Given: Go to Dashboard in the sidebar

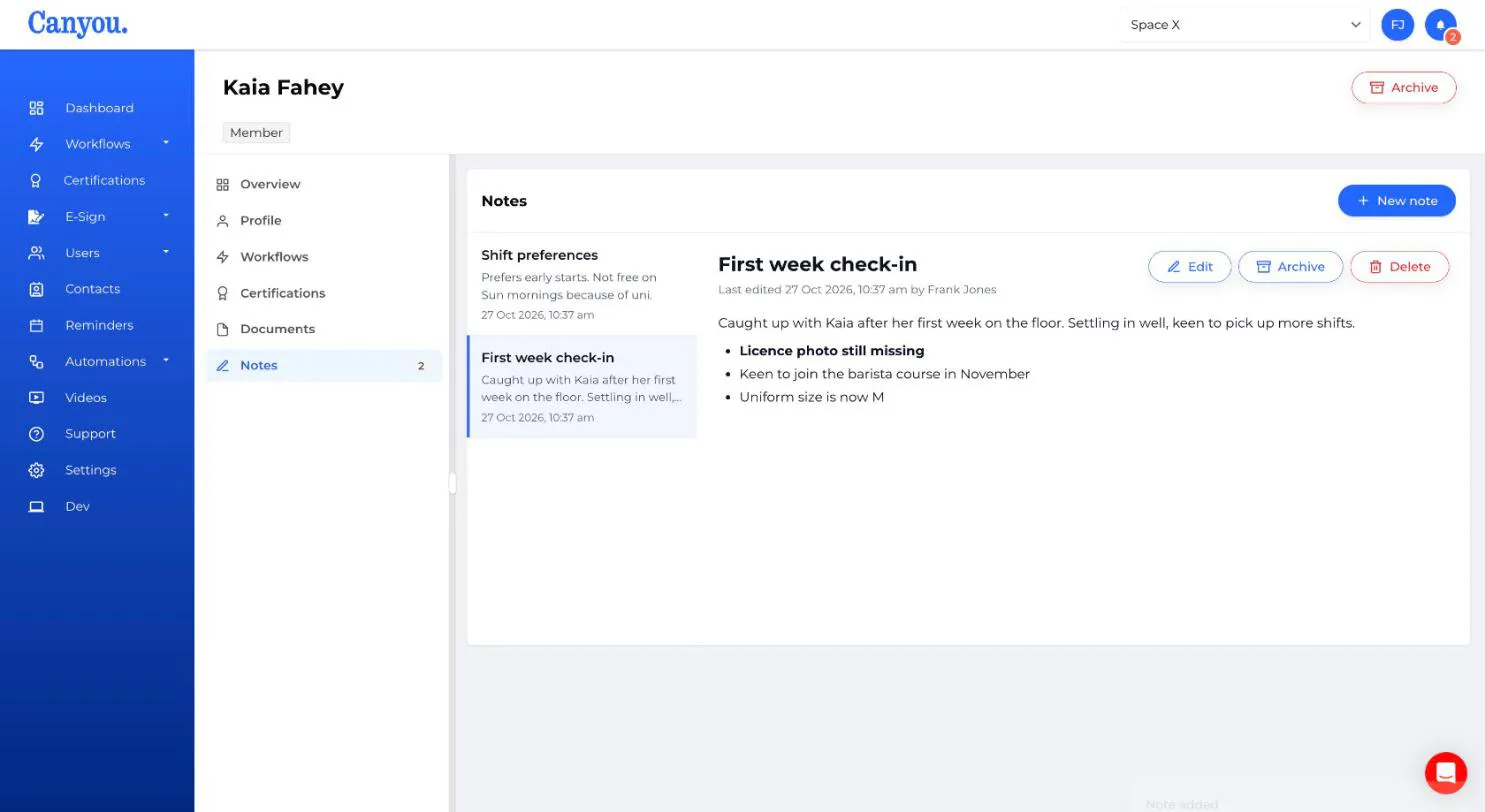Looking at the screenshot, I should click(x=97, y=108).
